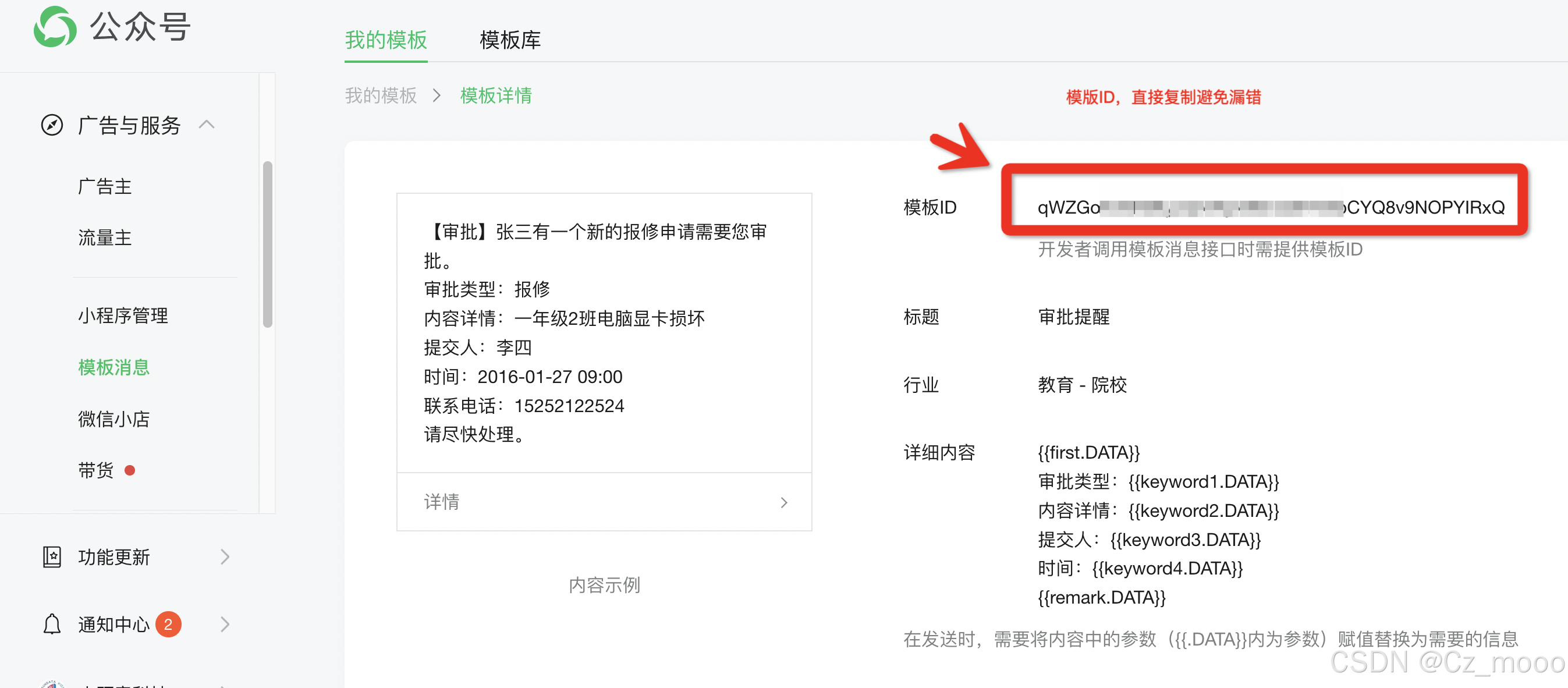Open 微信小店 sidebar entry
This screenshot has width=1568, height=688.
click(114, 419)
